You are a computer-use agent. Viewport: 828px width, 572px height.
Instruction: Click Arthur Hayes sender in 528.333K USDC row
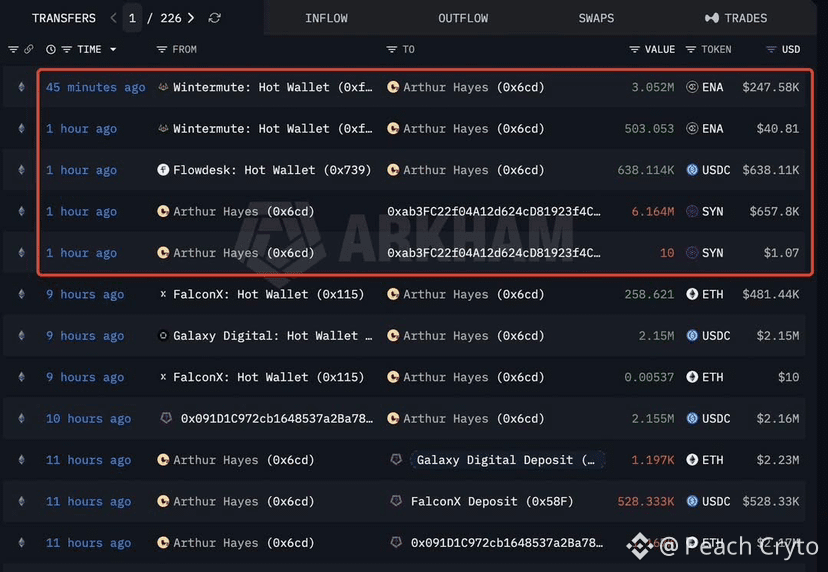pos(236,501)
